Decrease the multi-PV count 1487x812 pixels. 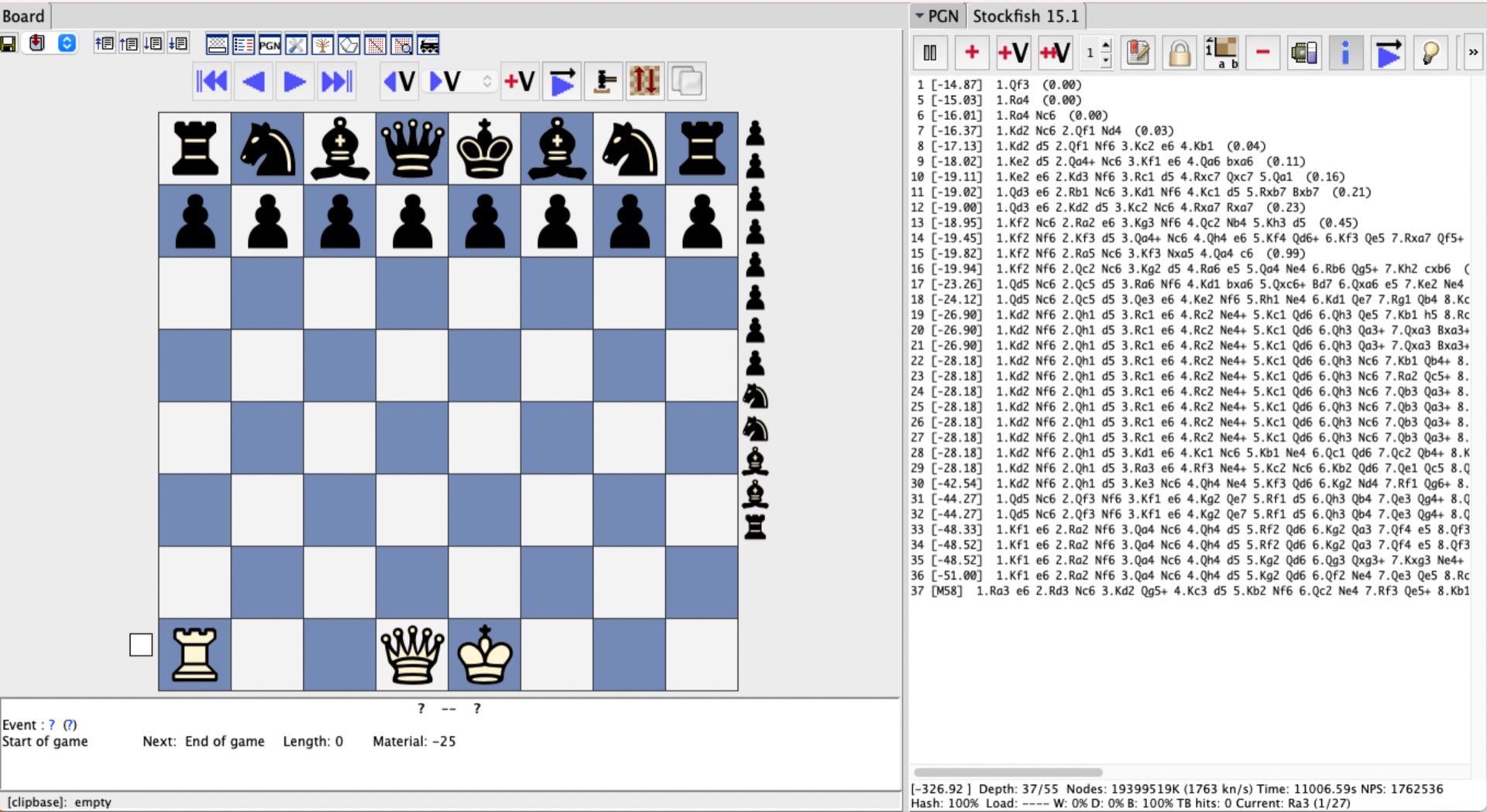1106,60
